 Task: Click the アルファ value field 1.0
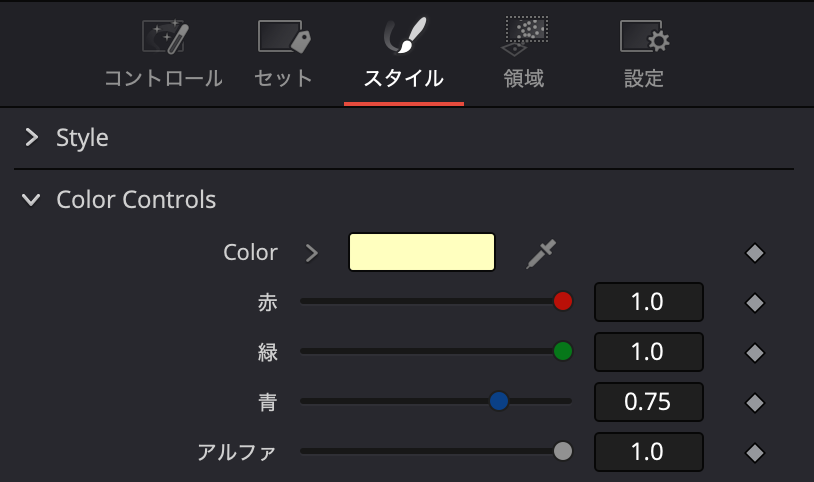point(648,451)
